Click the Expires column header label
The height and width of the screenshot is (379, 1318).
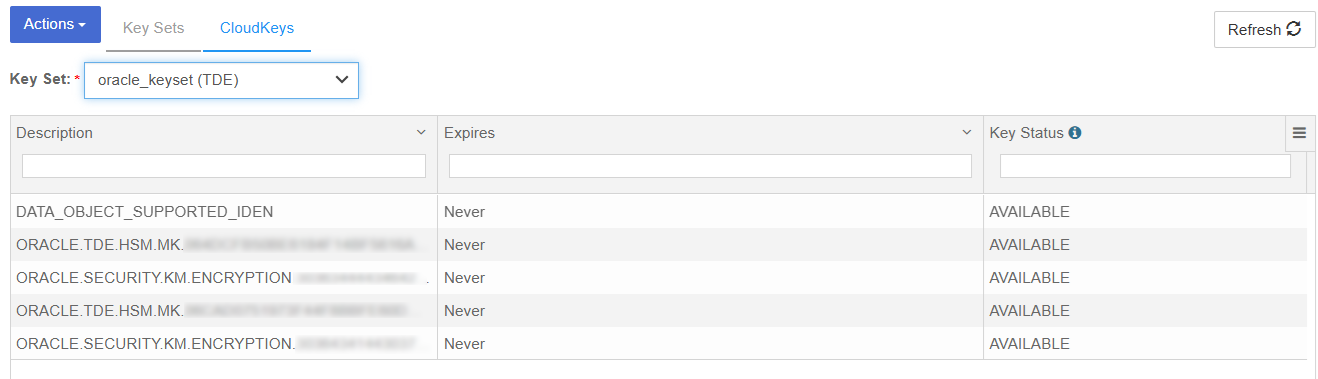469,133
